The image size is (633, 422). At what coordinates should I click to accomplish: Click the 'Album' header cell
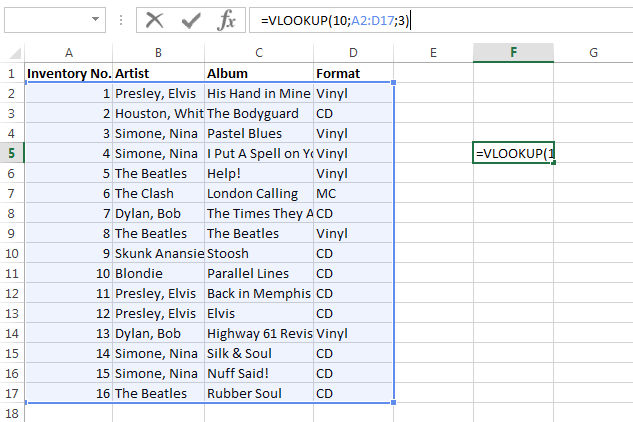coord(259,73)
